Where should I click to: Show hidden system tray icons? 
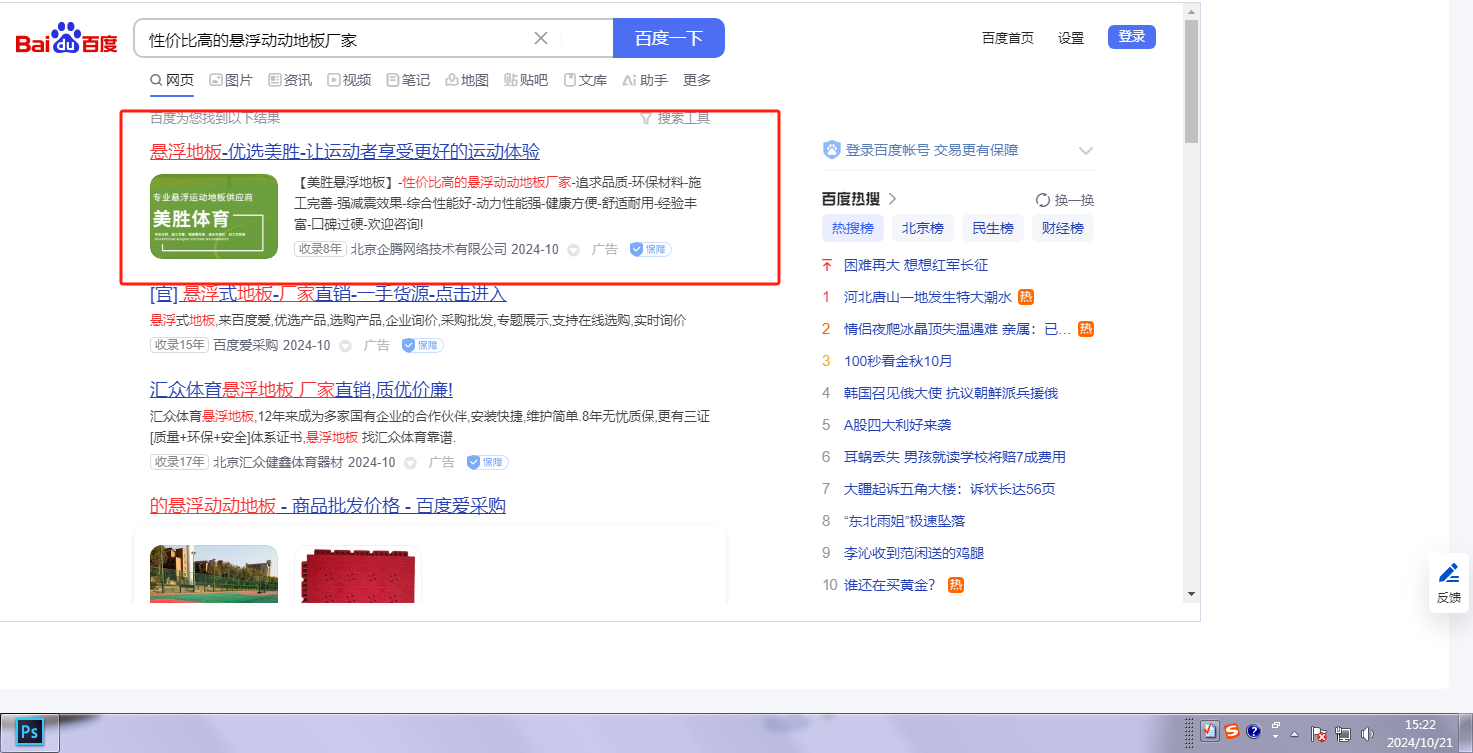tap(1295, 733)
